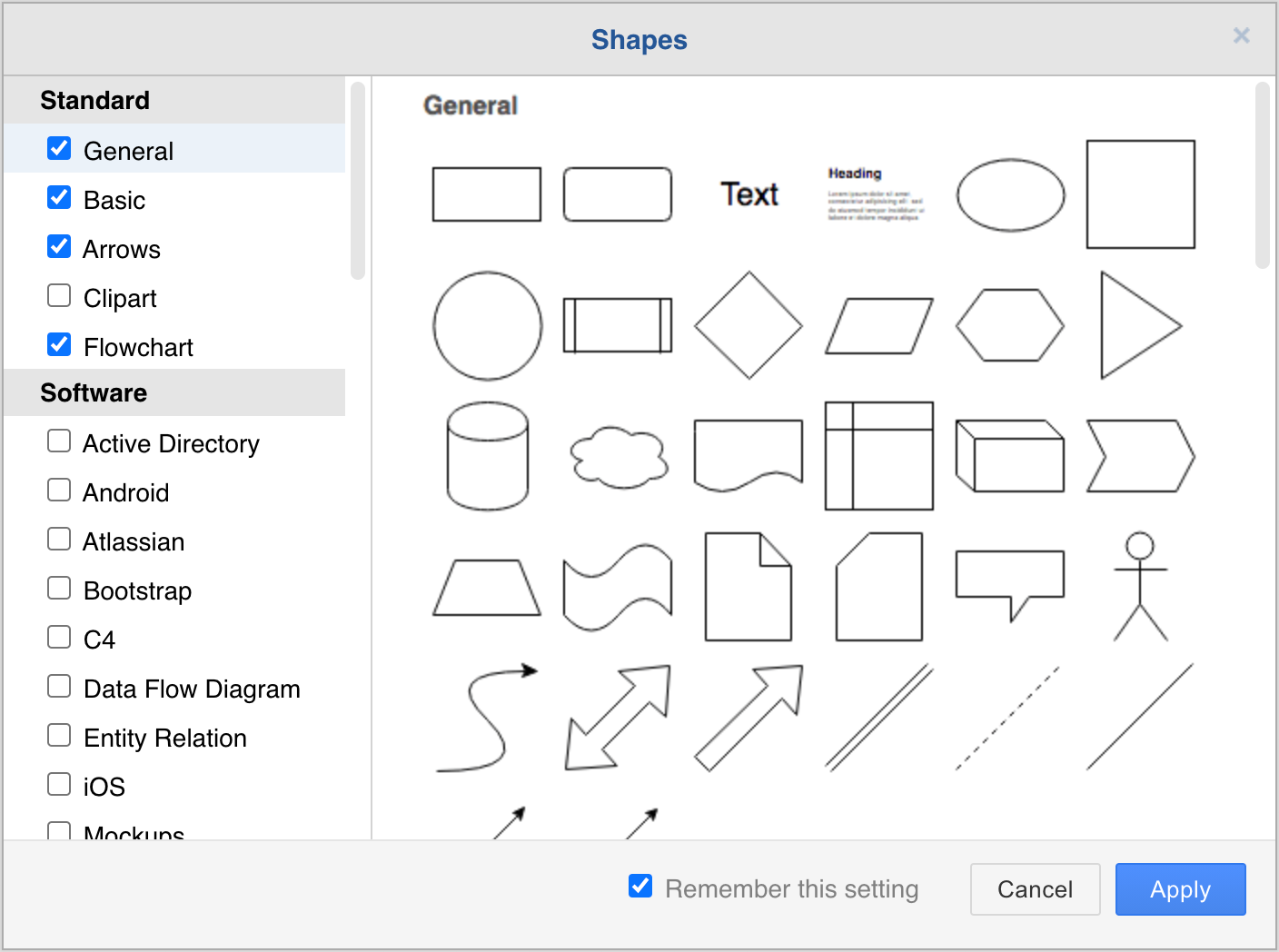Apply the selected shape libraries
Image resolution: width=1279 pixels, height=952 pixels.
tap(1180, 889)
